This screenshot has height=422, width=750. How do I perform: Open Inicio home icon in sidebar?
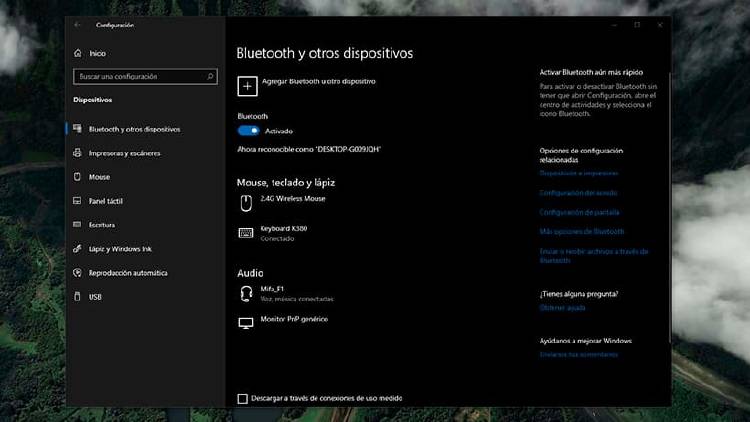(78, 53)
